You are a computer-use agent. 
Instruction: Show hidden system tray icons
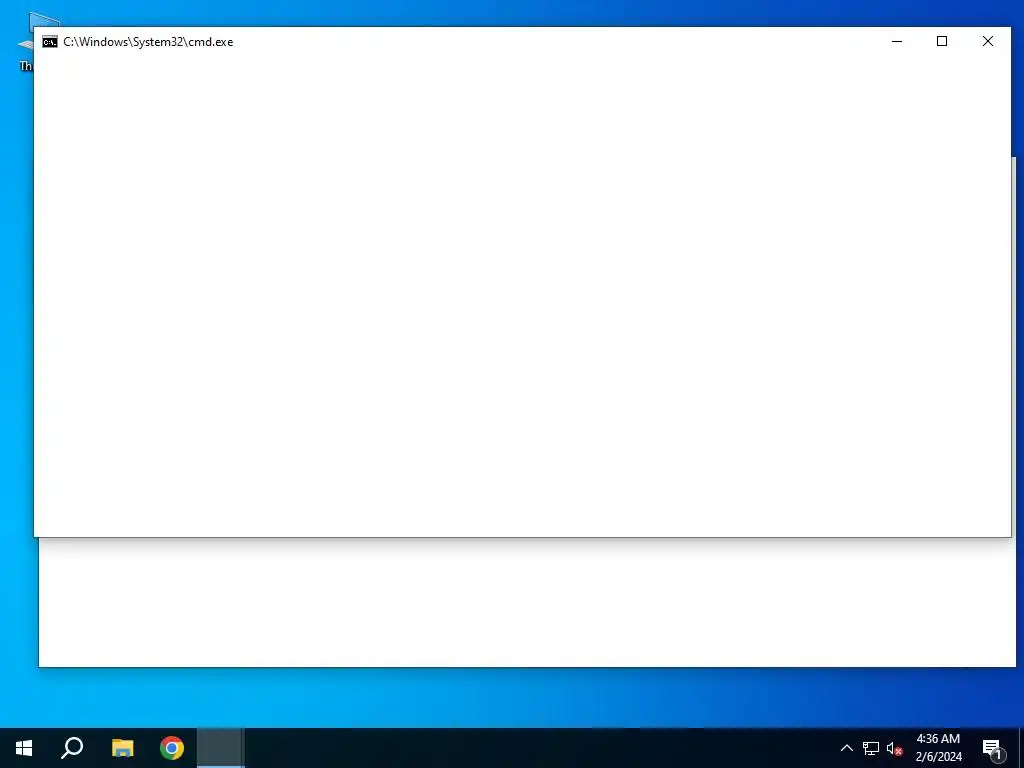pos(846,748)
